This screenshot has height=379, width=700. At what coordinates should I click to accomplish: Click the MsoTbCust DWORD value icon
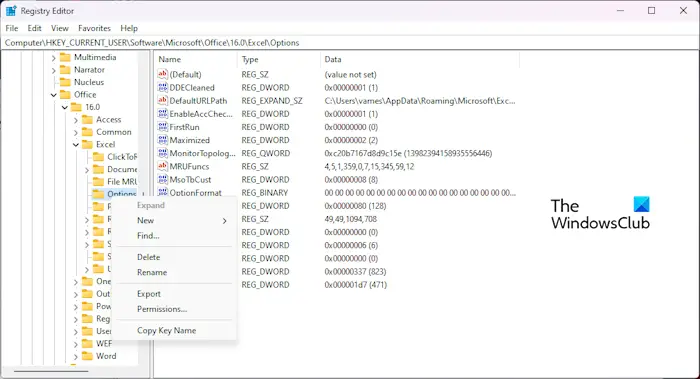coord(162,179)
